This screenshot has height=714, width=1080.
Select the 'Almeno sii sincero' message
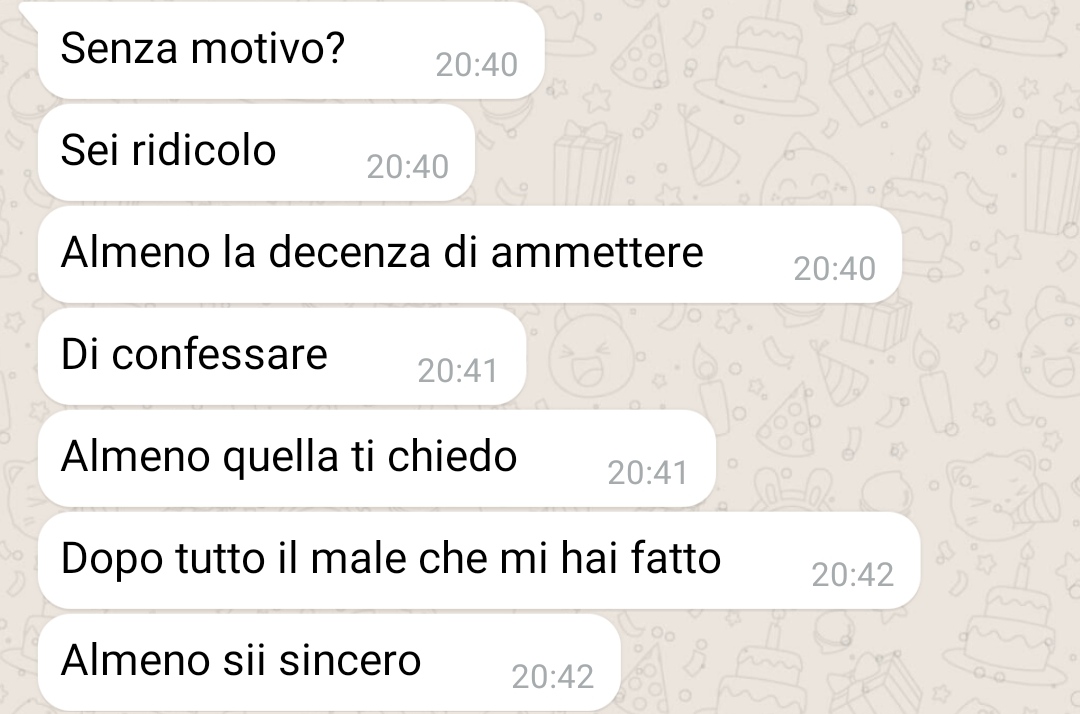(x=329, y=662)
